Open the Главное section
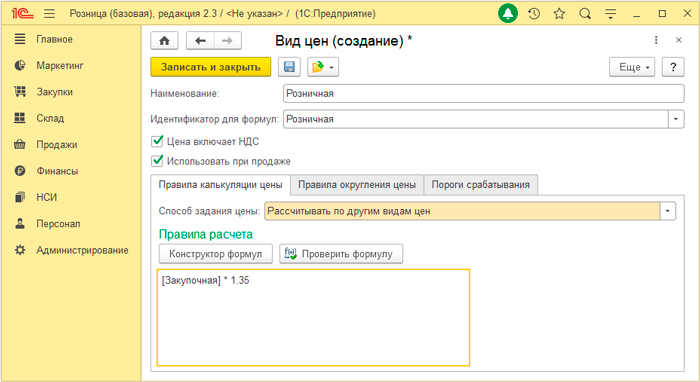Screen dimensions: 700x382 point(54,39)
